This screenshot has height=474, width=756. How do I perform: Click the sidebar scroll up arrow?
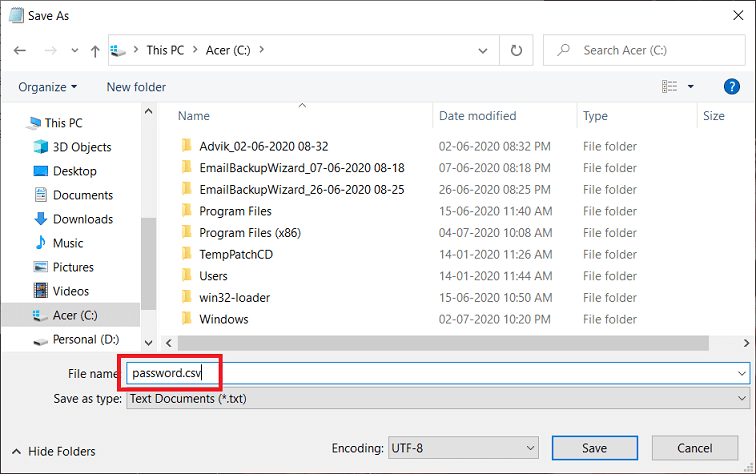[148, 111]
